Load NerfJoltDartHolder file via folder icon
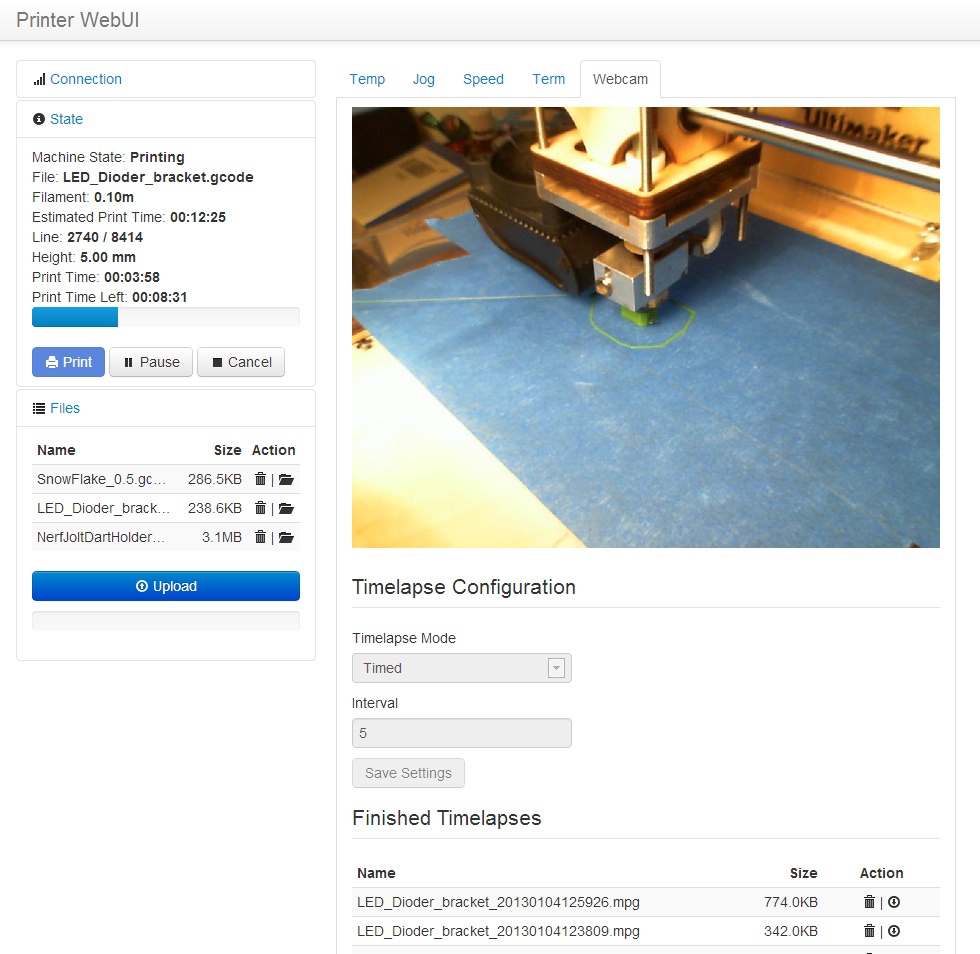 pos(286,537)
